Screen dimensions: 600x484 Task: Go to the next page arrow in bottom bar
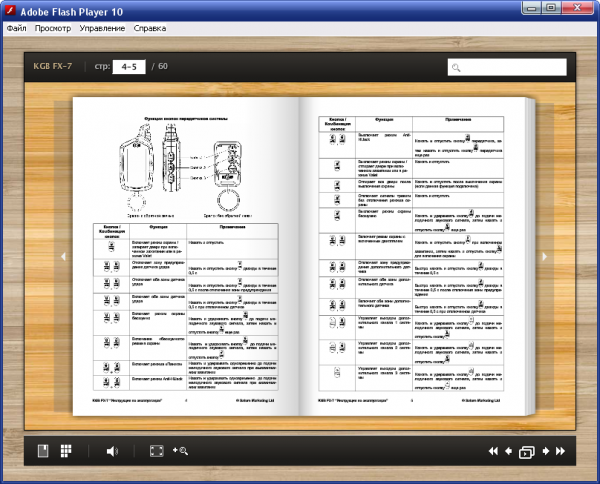click(x=546, y=451)
